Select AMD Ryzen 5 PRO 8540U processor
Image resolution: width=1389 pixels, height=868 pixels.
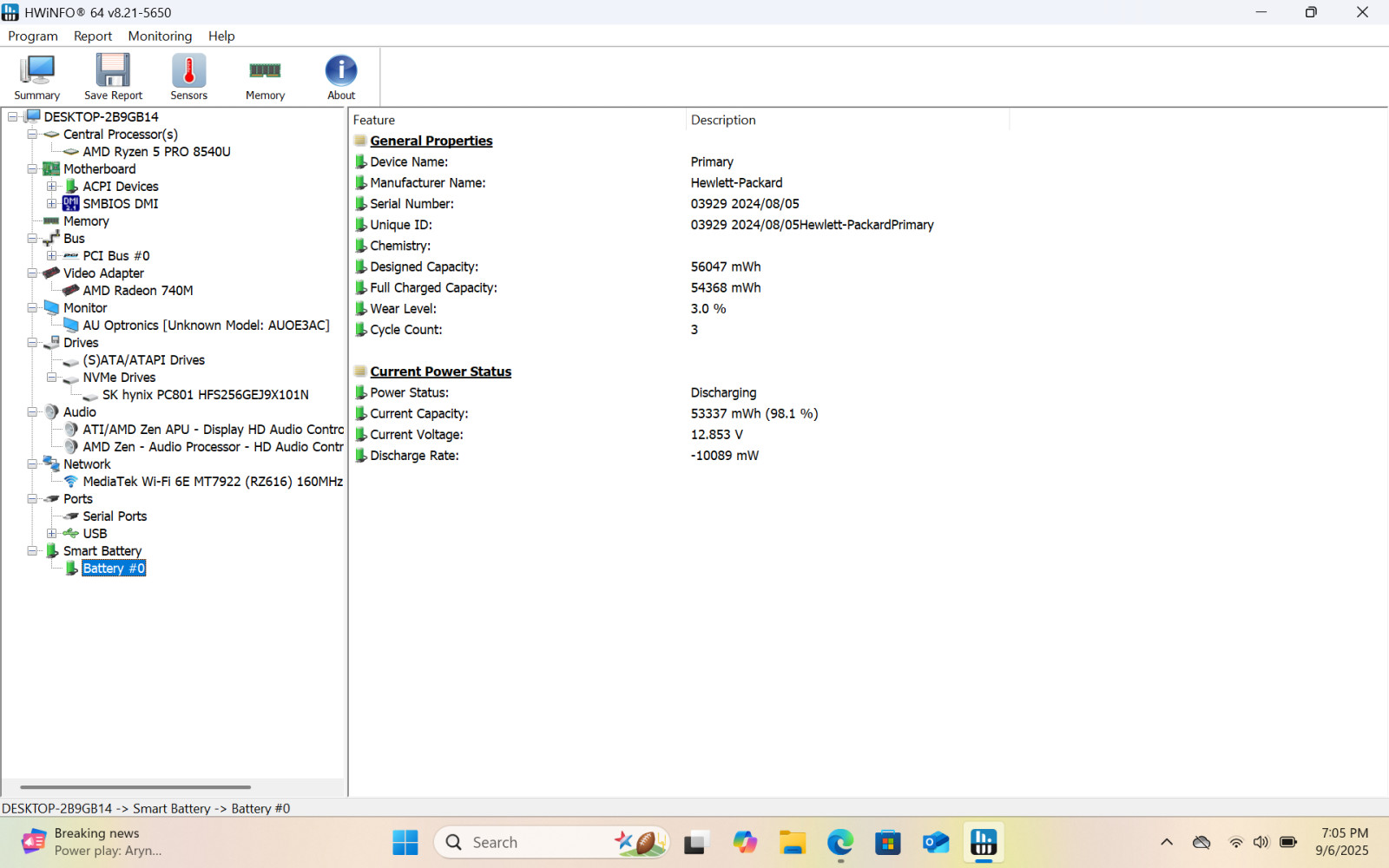coord(156,151)
